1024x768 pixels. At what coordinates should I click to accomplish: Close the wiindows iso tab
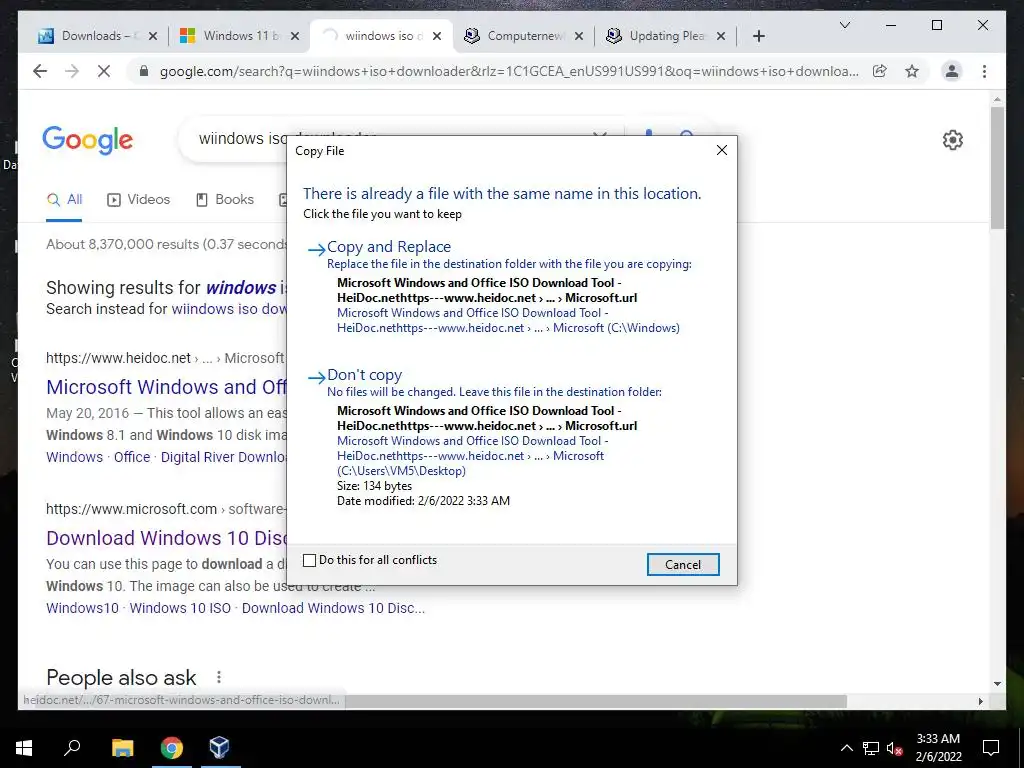tap(437, 36)
